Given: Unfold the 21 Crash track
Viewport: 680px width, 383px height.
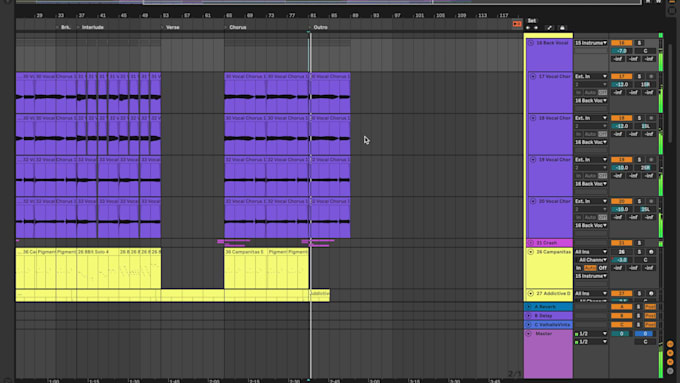Looking at the screenshot, I should coord(531,243).
